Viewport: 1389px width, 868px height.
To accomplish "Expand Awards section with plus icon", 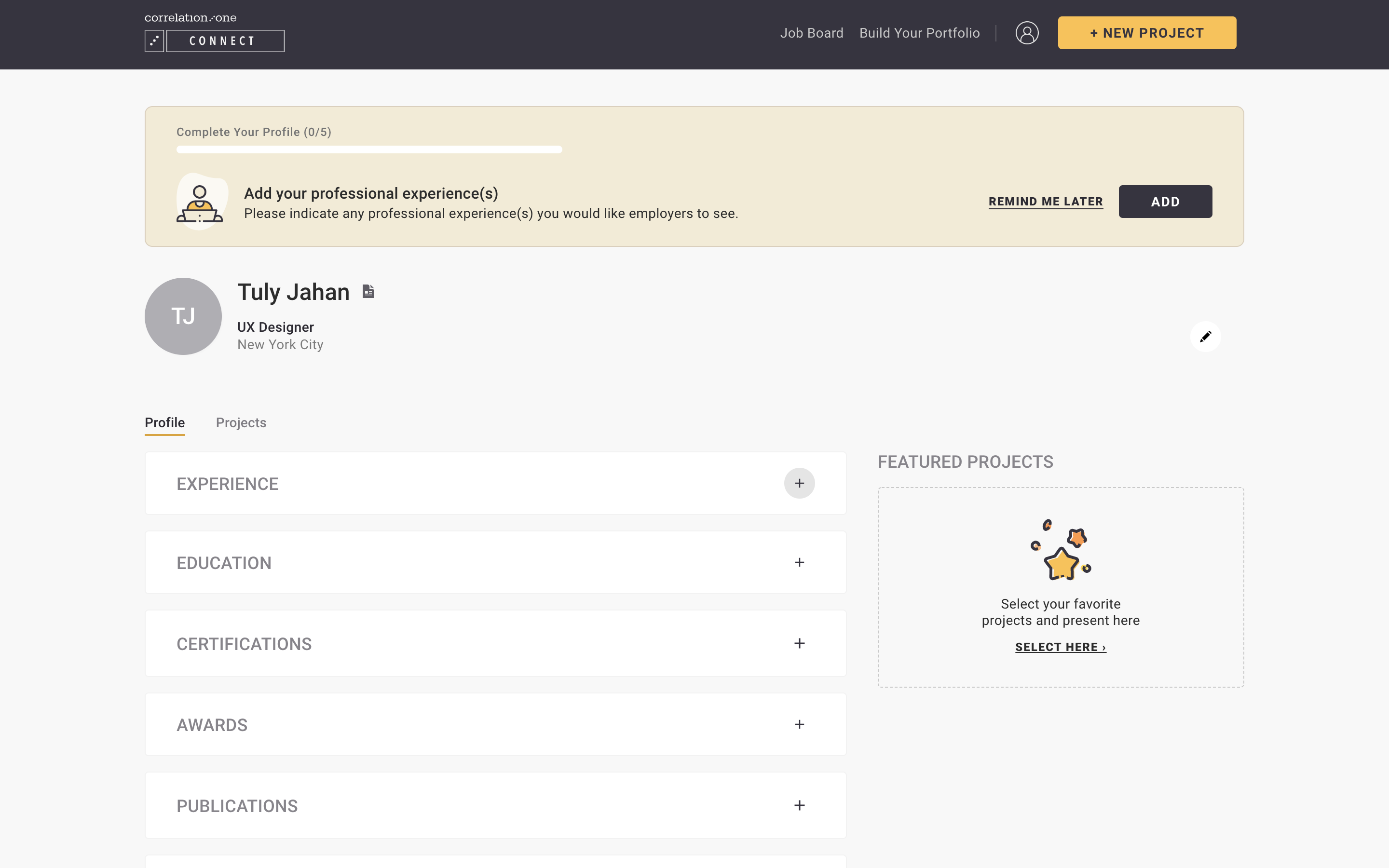I will point(799,724).
